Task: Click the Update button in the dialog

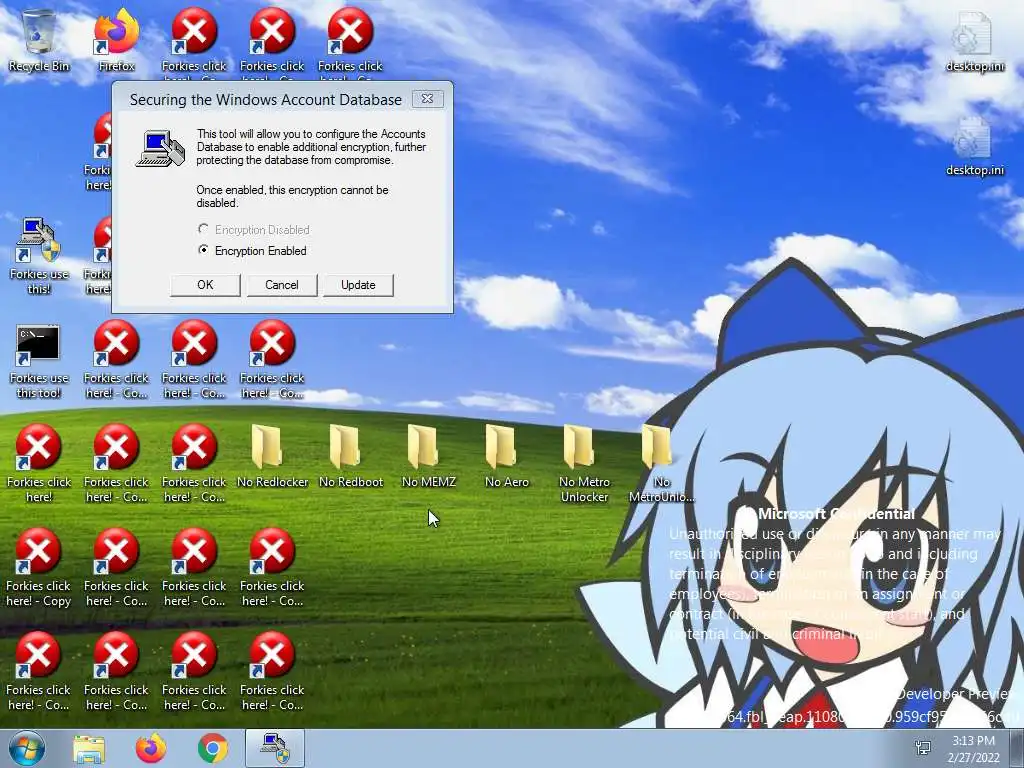Action: point(358,285)
